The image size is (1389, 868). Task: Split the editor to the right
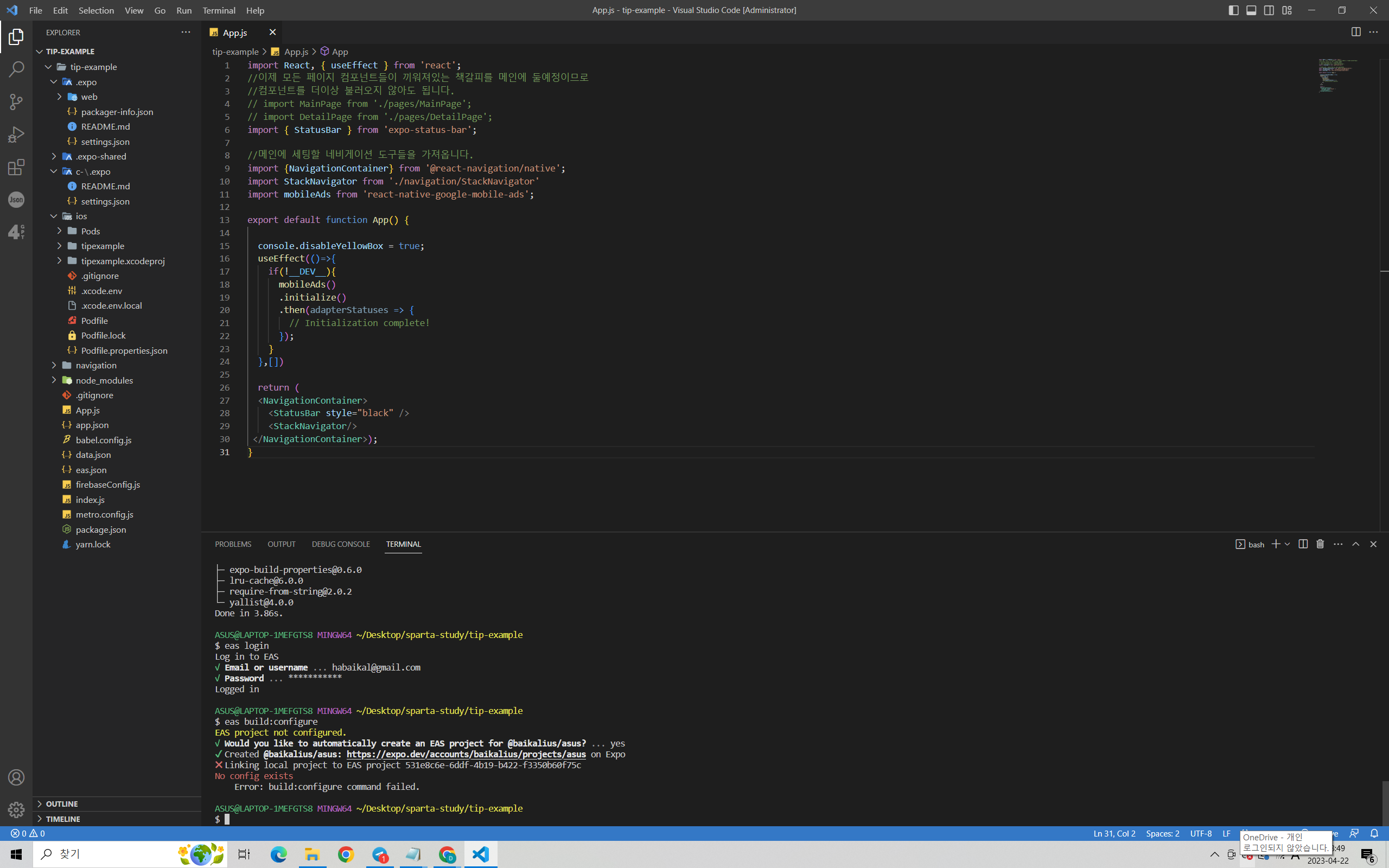pos(1356,32)
